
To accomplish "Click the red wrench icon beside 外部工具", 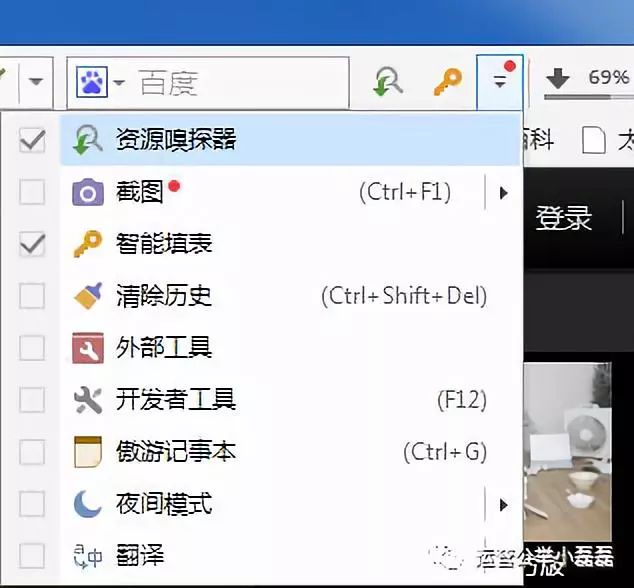I will pyautogui.click(x=88, y=348).
